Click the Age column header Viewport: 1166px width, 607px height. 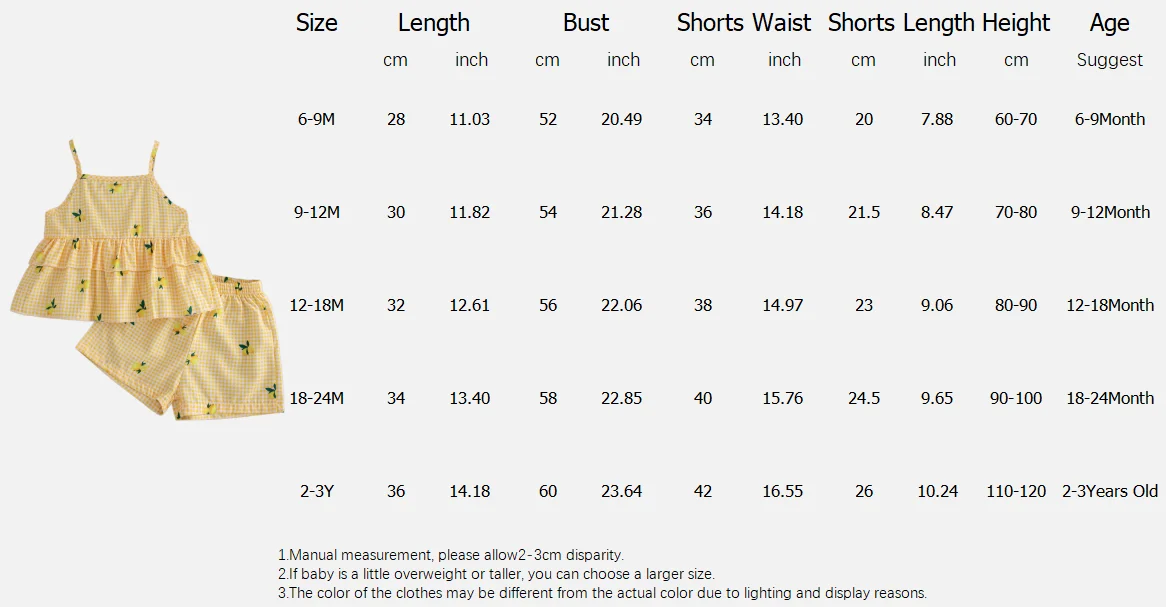pyautogui.click(x=1109, y=23)
